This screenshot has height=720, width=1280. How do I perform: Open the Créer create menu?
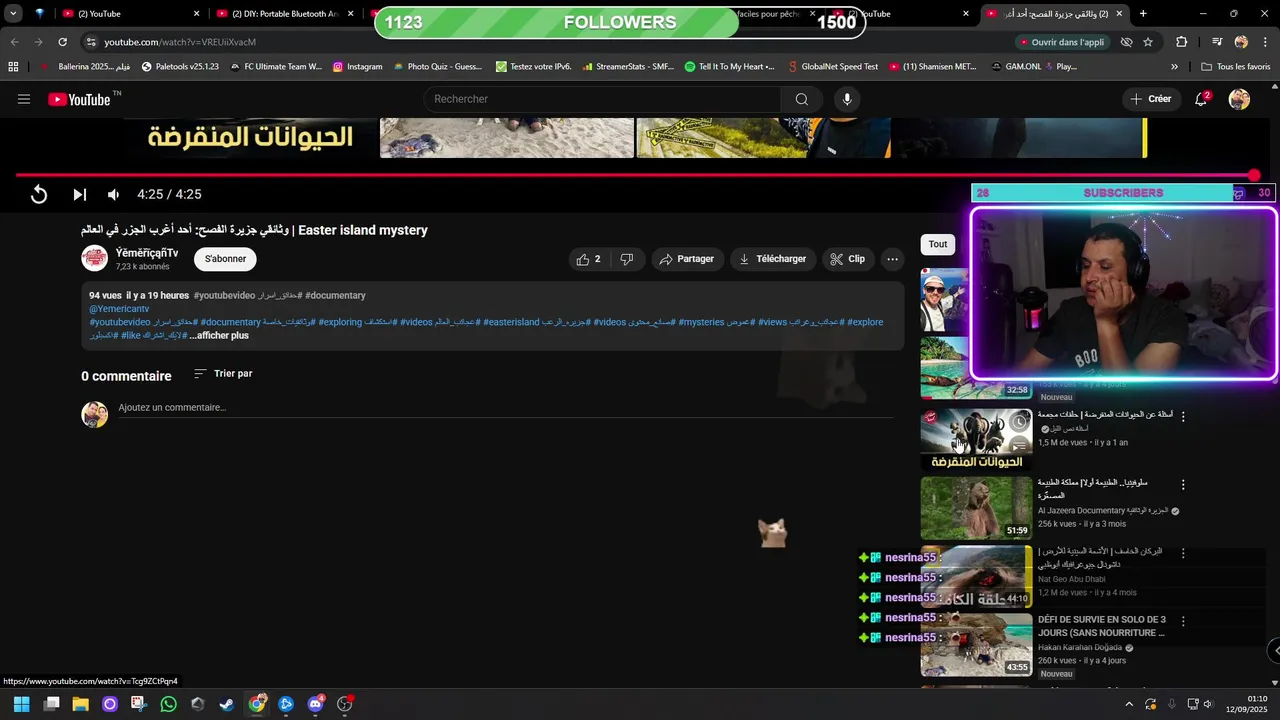click(1150, 99)
